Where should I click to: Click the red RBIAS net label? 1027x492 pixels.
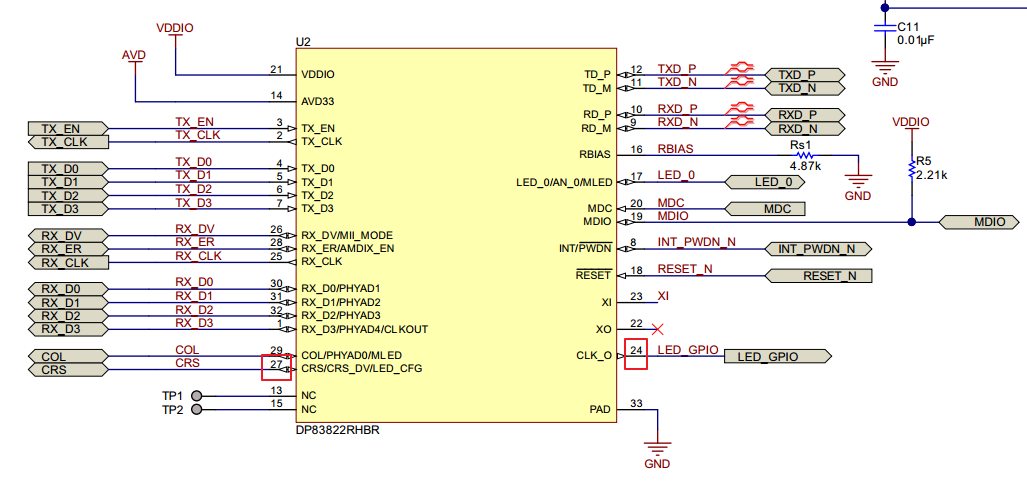[x=675, y=149]
